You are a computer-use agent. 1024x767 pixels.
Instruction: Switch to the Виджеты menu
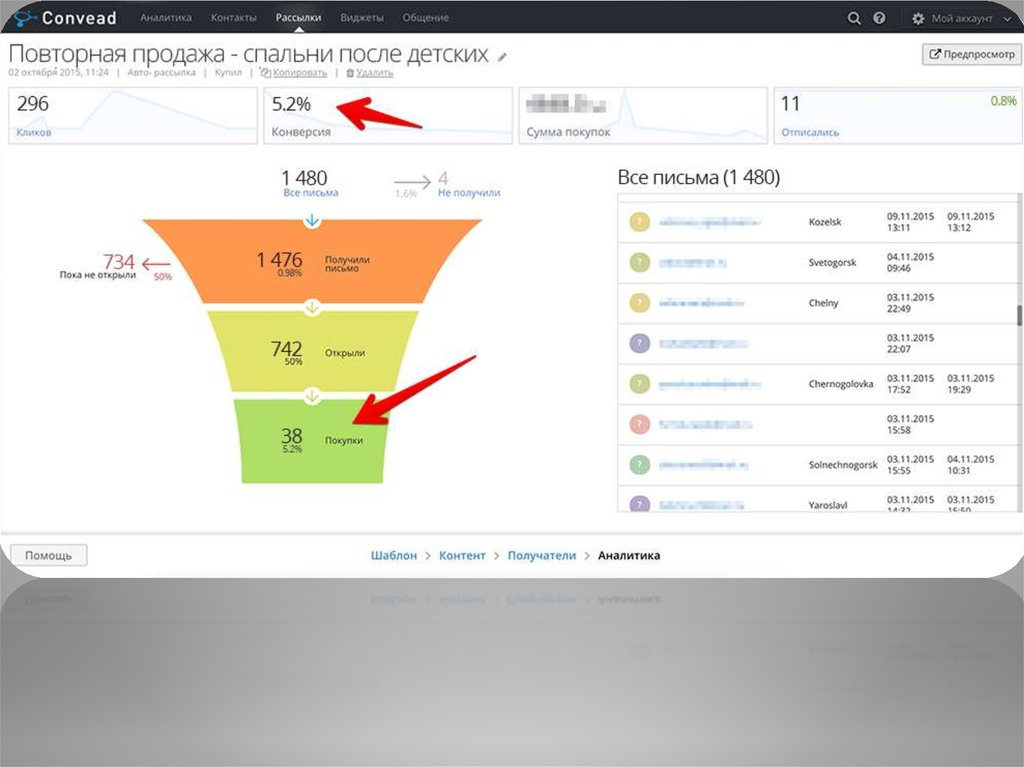[x=361, y=18]
